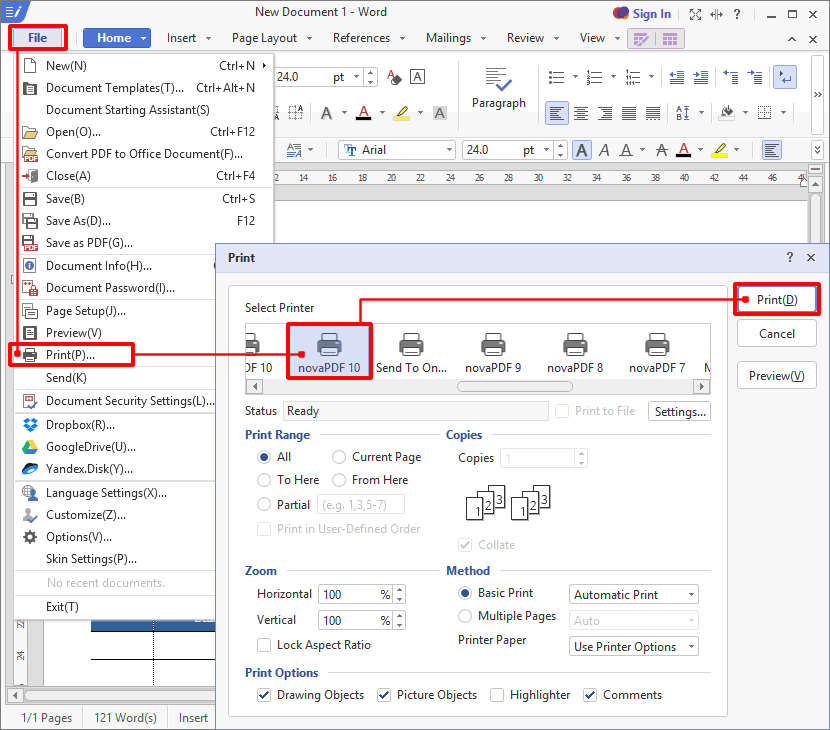Expand the Insert menu arrow
The image size is (830, 730).
tap(209, 38)
